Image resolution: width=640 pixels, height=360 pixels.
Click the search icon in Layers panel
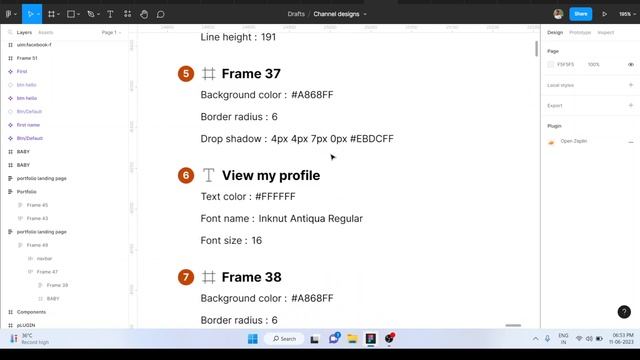[10, 32]
